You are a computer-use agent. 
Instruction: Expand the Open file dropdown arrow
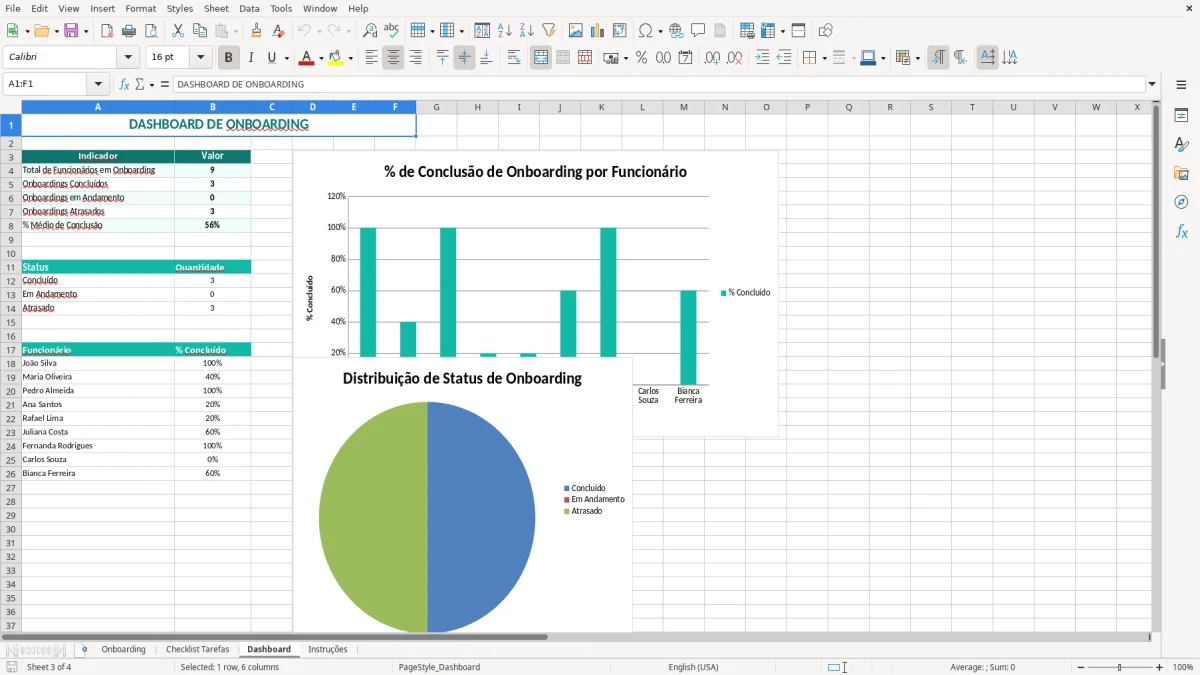pyautogui.click(x=55, y=31)
